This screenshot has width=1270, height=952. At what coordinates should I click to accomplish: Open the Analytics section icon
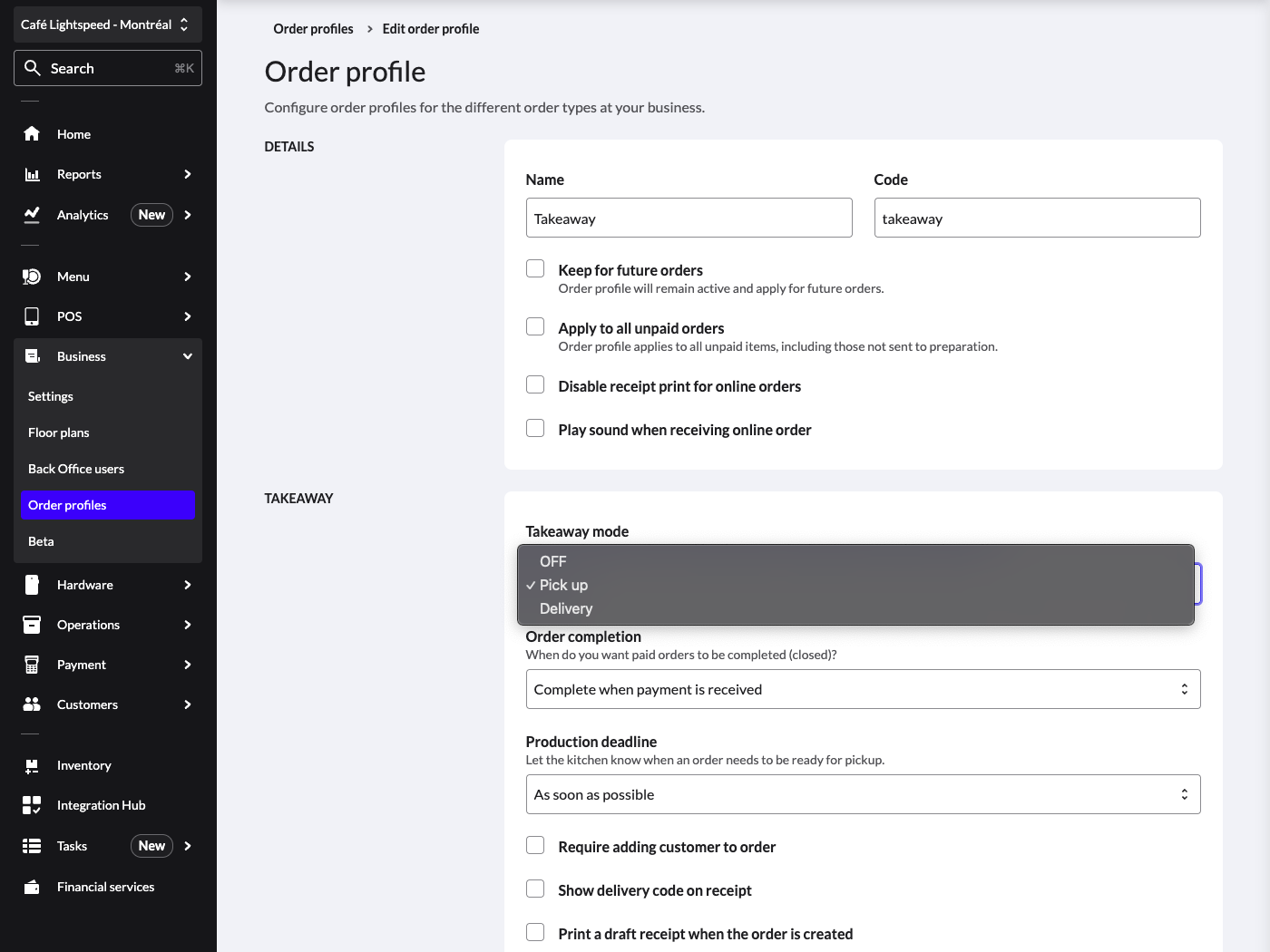32,215
